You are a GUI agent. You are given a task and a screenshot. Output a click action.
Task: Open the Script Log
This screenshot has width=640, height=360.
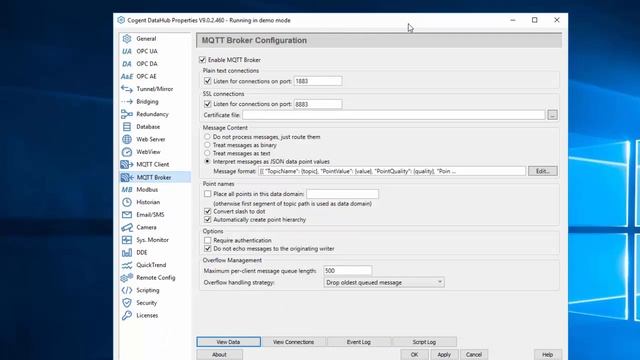[424, 342]
